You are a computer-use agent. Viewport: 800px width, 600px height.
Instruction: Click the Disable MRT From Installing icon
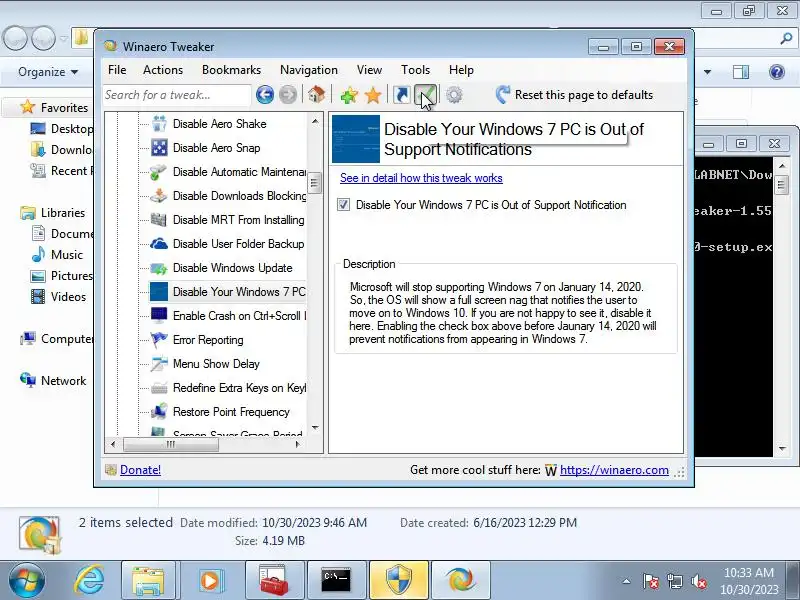tap(159, 220)
